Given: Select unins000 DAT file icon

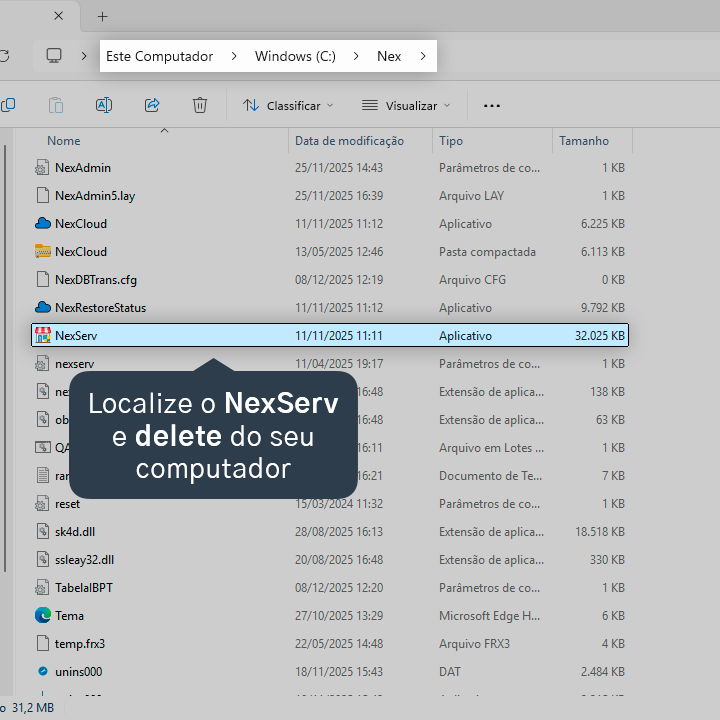Looking at the screenshot, I should (42, 672).
